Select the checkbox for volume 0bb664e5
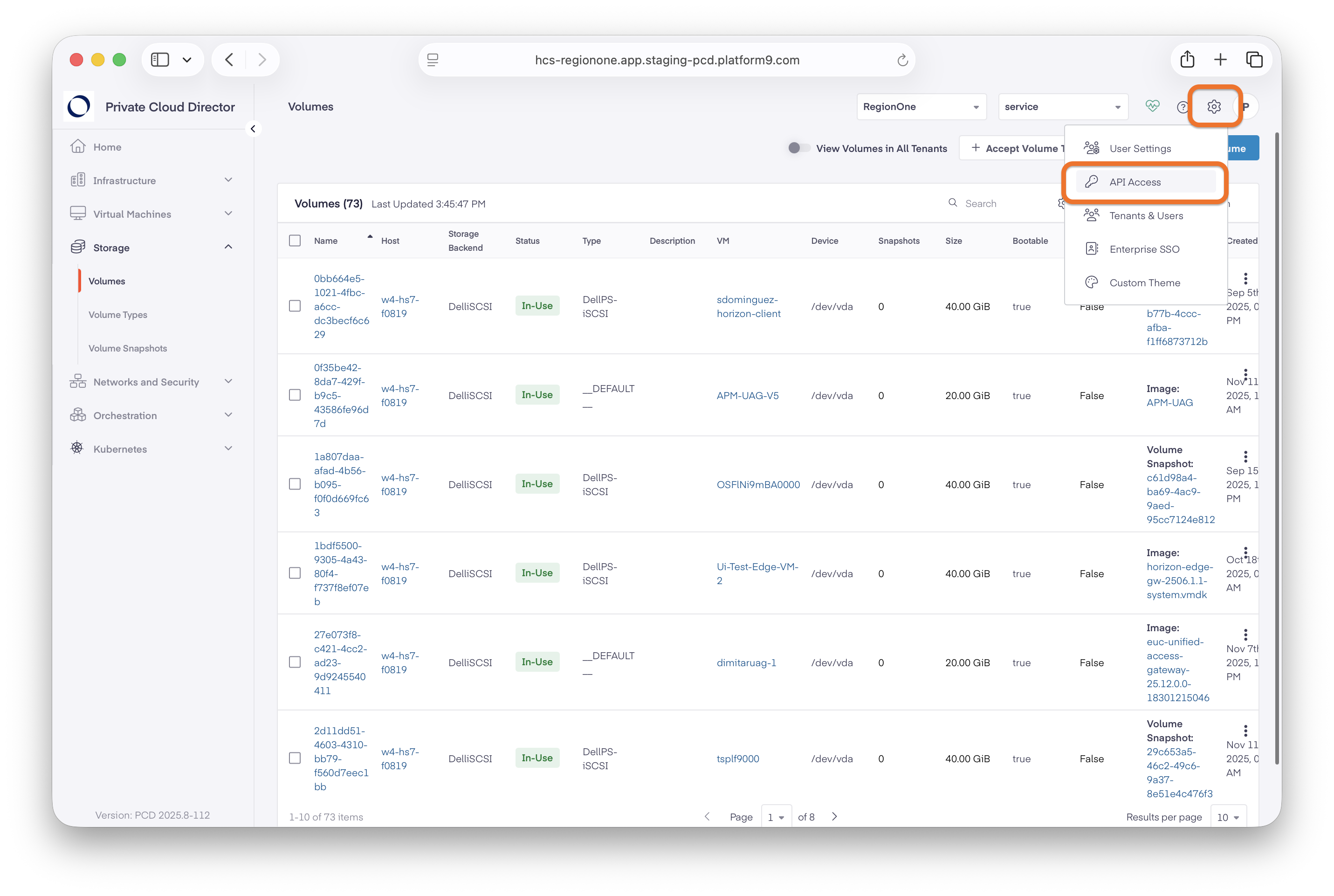This screenshot has width=1334, height=896. pyautogui.click(x=295, y=306)
